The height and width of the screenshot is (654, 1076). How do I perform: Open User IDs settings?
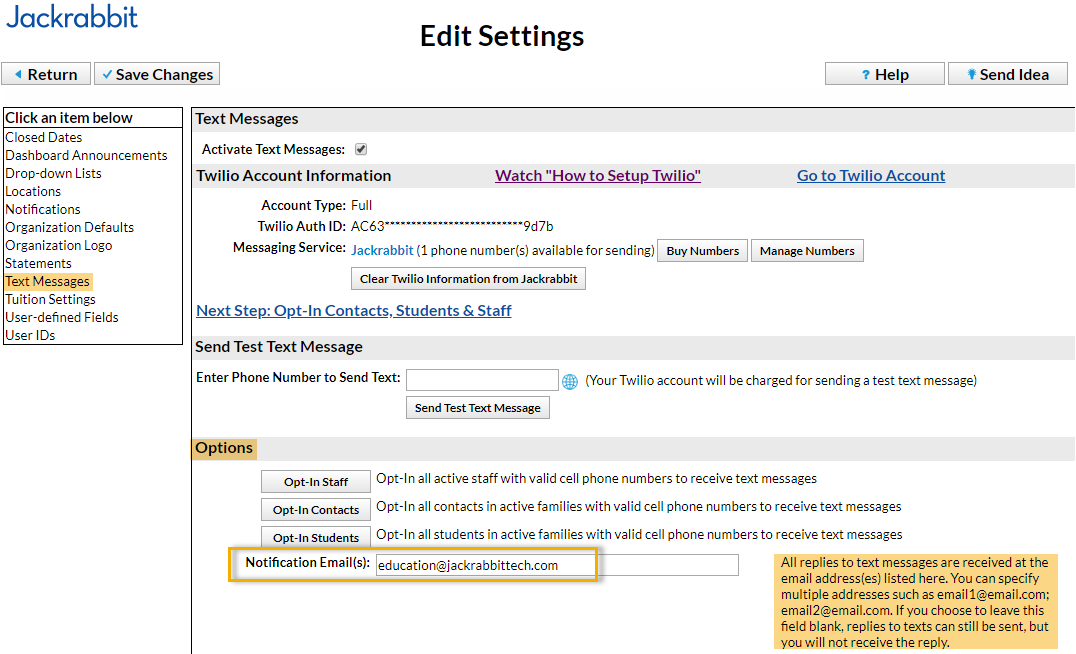click(x=30, y=335)
